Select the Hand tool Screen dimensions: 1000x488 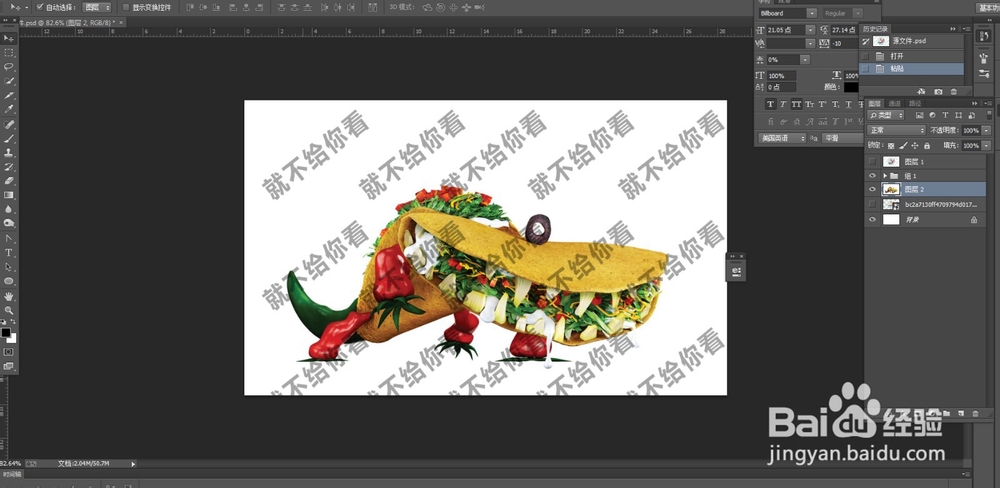coord(9,296)
